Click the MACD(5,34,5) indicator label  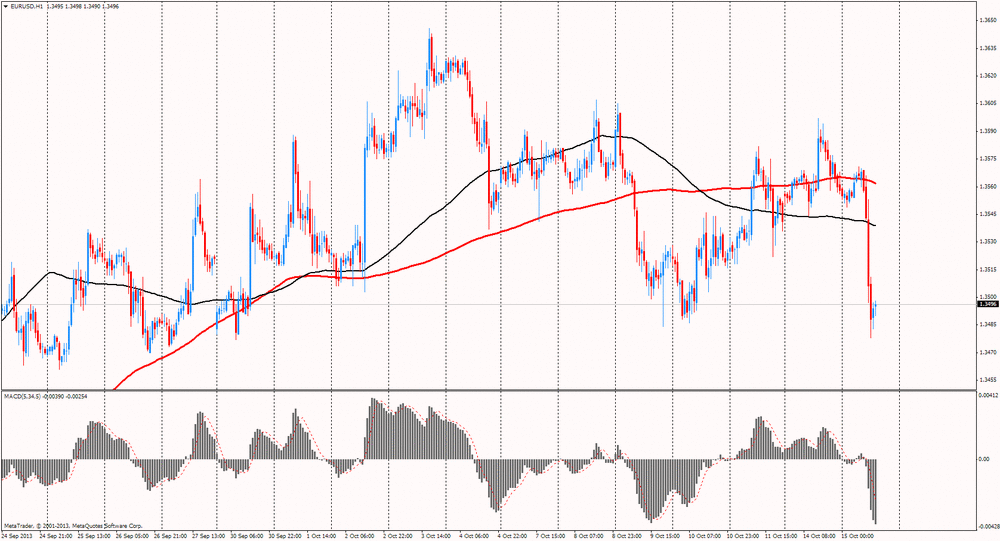22,396
